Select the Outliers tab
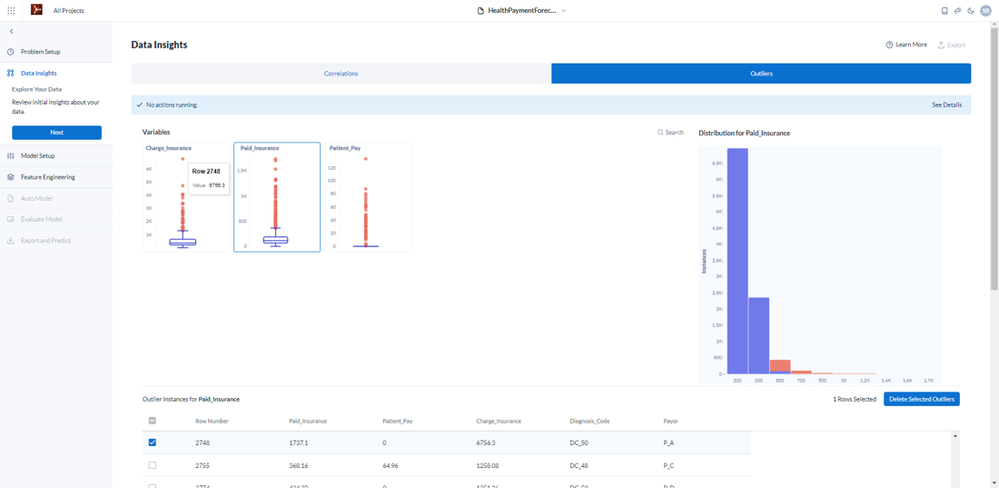Image resolution: width=999 pixels, height=488 pixels. pyautogui.click(x=761, y=74)
